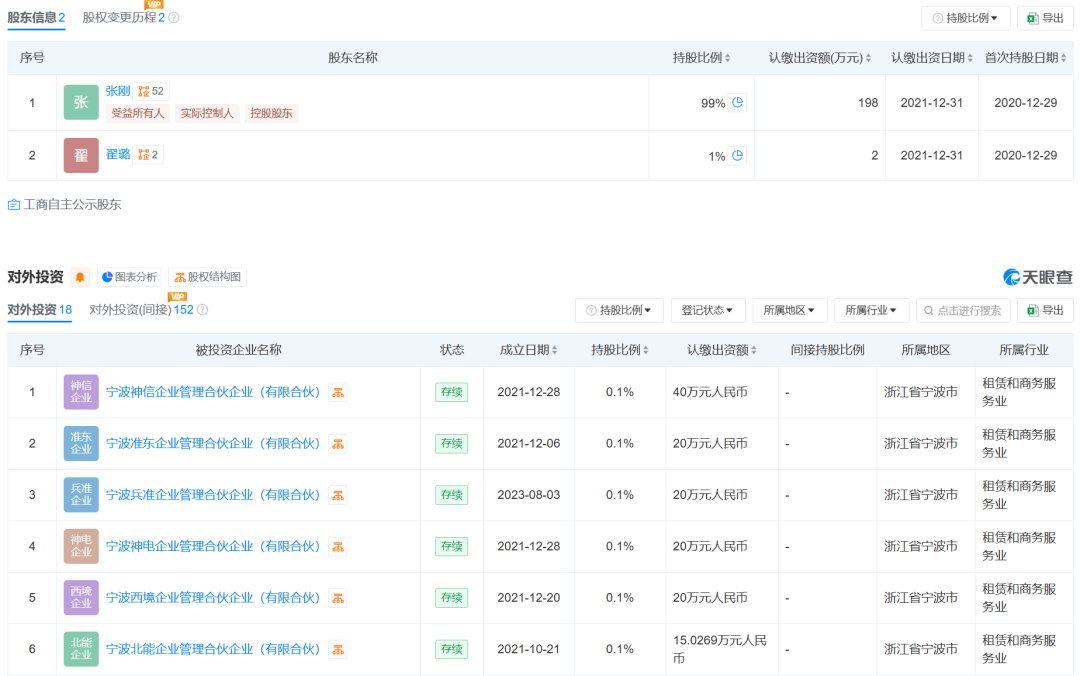Click the 西境企业 logo tile

tap(81, 597)
